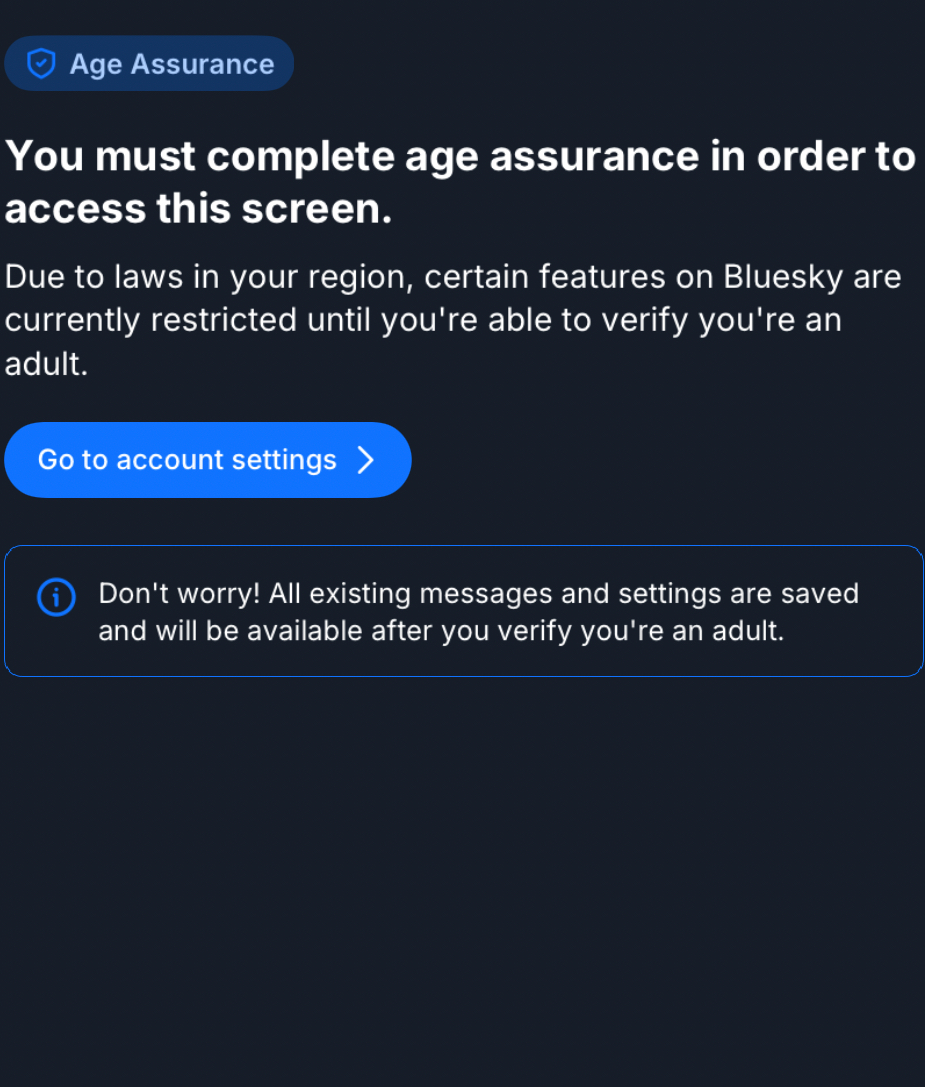Click the word "region" in the description
The height and width of the screenshot is (1087, 925).
362,277
